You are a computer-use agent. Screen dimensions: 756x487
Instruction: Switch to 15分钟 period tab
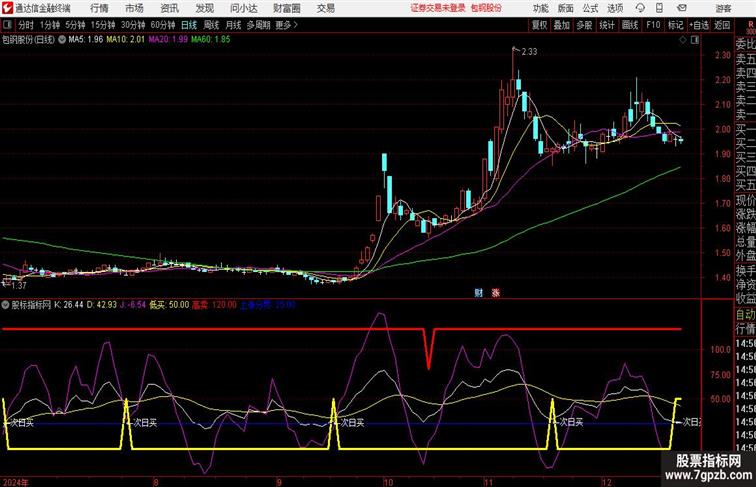[103, 25]
